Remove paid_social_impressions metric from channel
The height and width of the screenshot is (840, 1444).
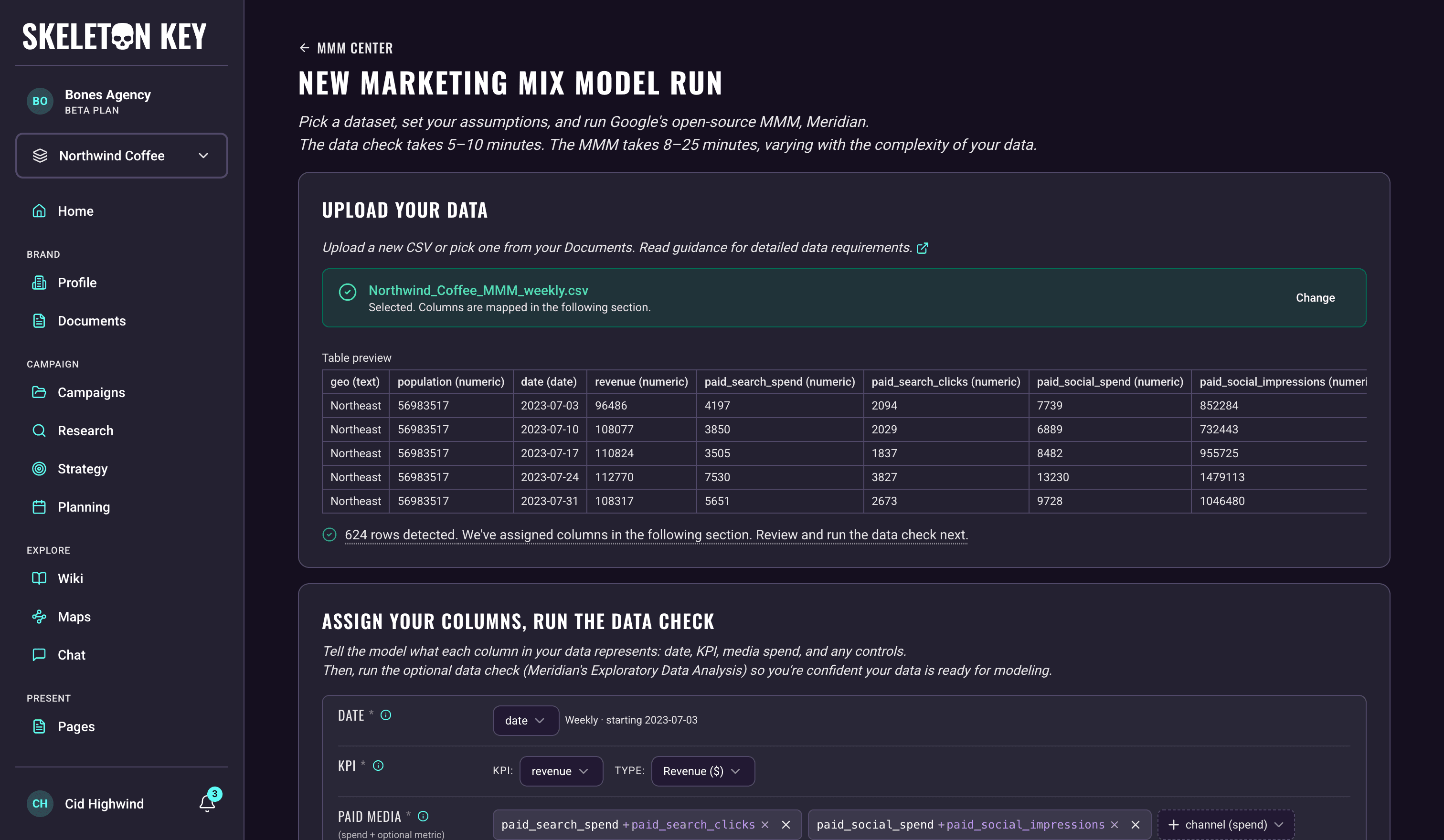[x=1115, y=825]
